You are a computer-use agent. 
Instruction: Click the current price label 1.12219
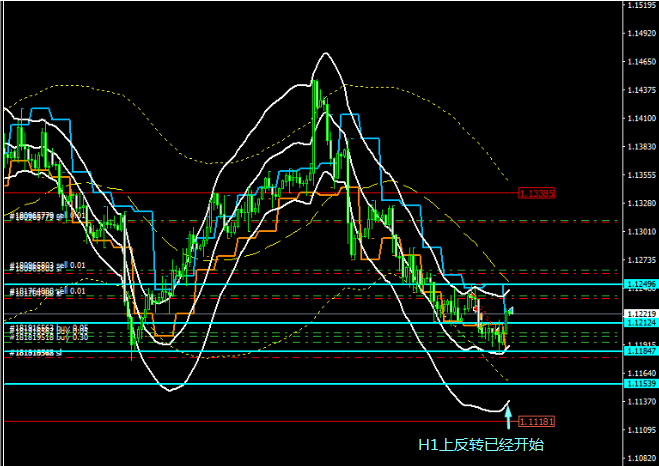[640, 313]
